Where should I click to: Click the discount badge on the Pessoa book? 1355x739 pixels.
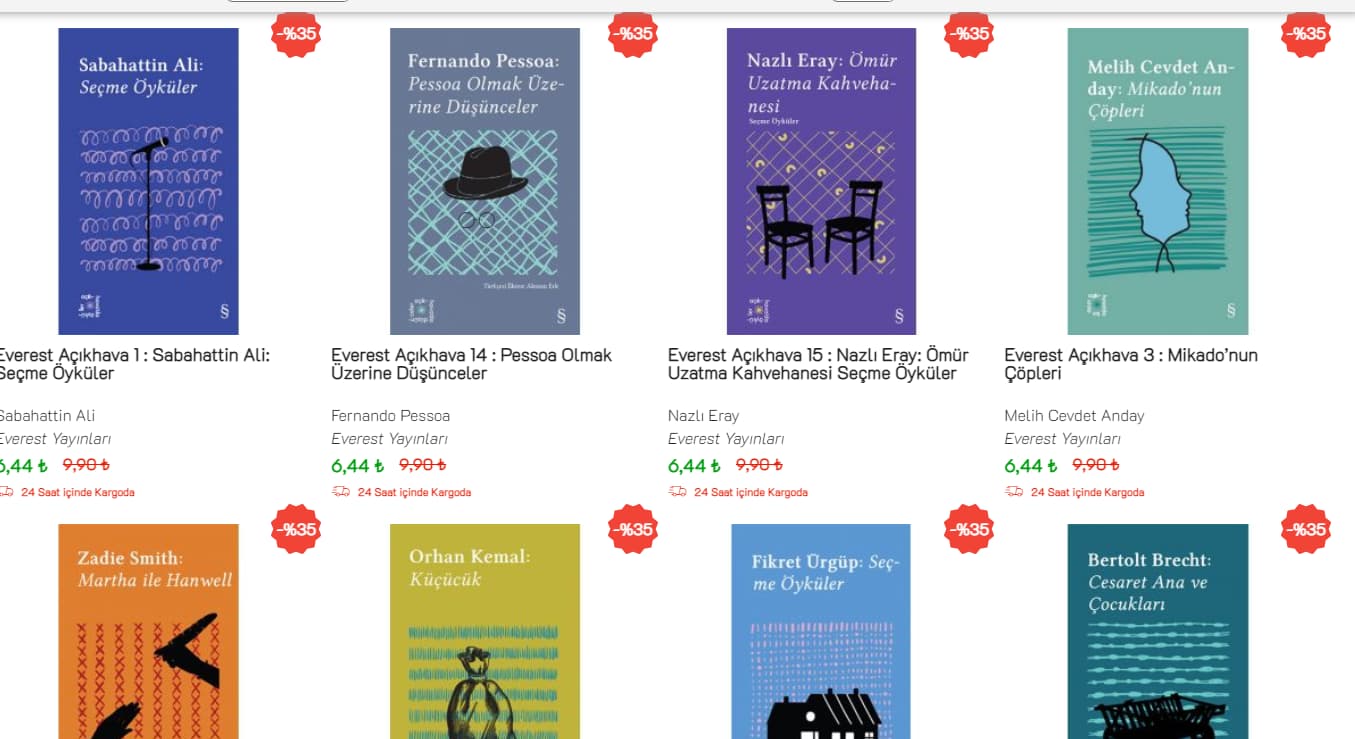[633, 34]
